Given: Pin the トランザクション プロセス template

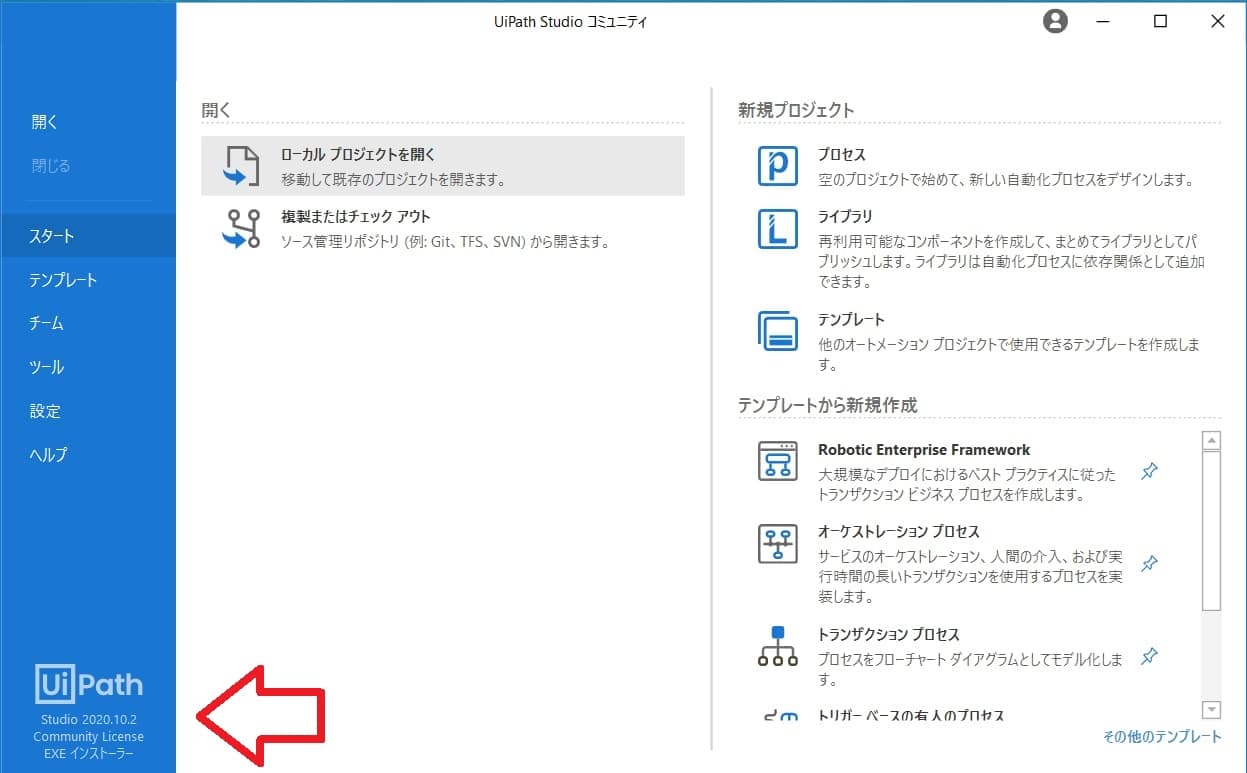Looking at the screenshot, I should (x=1150, y=656).
